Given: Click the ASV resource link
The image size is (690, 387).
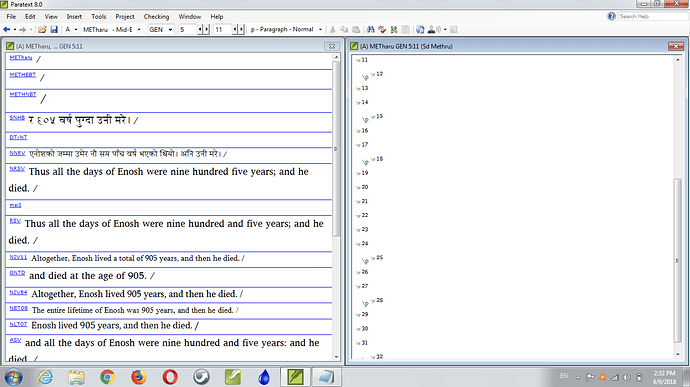Looking at the screenshot, I should pos(15,340).
